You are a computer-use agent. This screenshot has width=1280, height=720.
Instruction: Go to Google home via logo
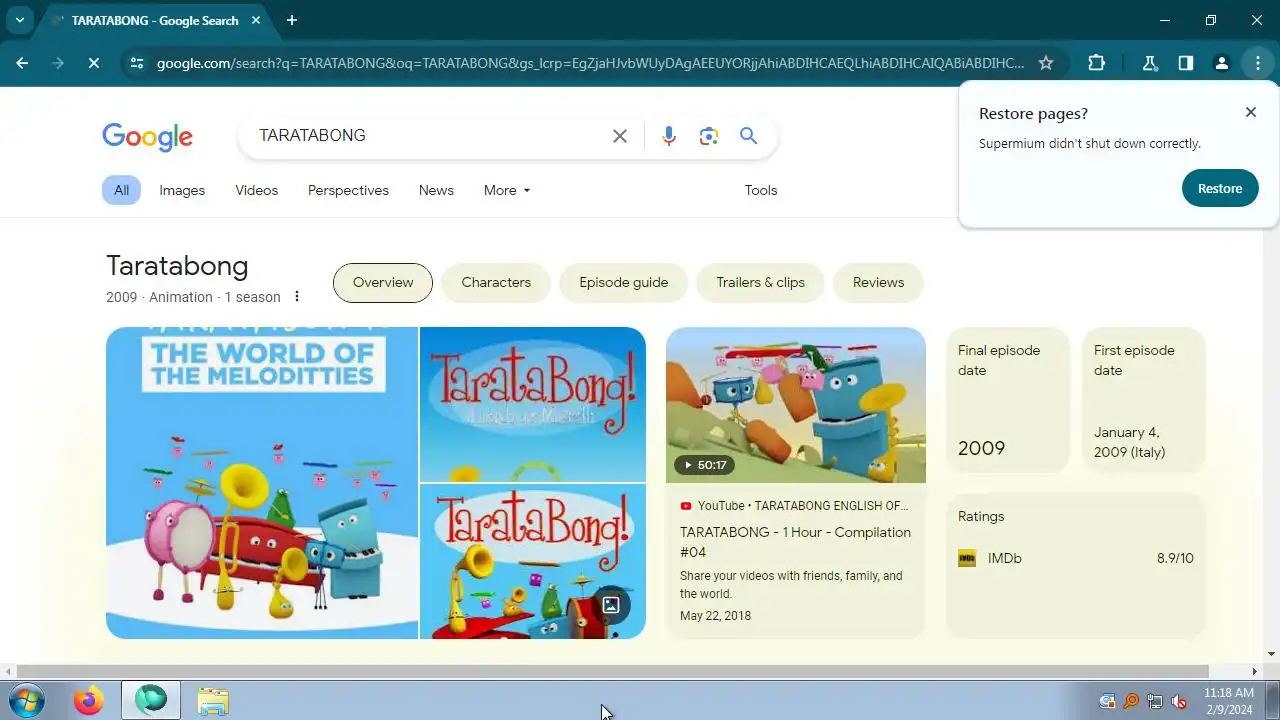pyautogui.click(x=147, y=137)
